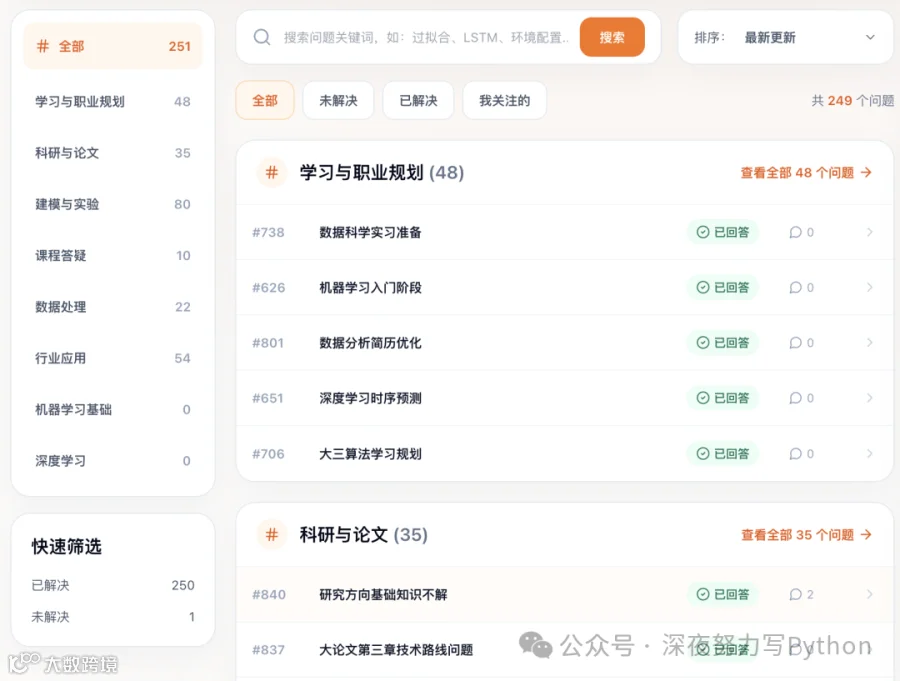Image resolution: width=900 pixels, height=681 pixels.
Task: Click 已回答 status badge on row #651
Action: (x=723, y=398)
